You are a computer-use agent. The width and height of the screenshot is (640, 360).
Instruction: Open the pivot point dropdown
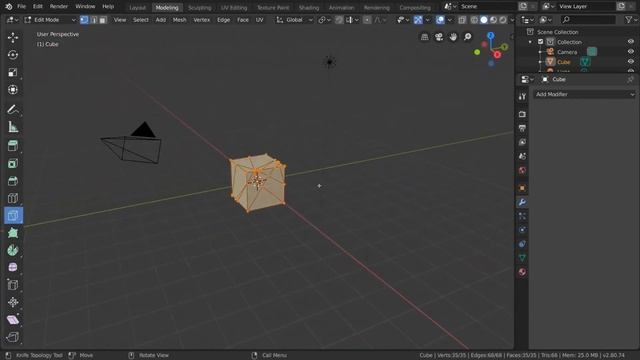tap(323, 20)
